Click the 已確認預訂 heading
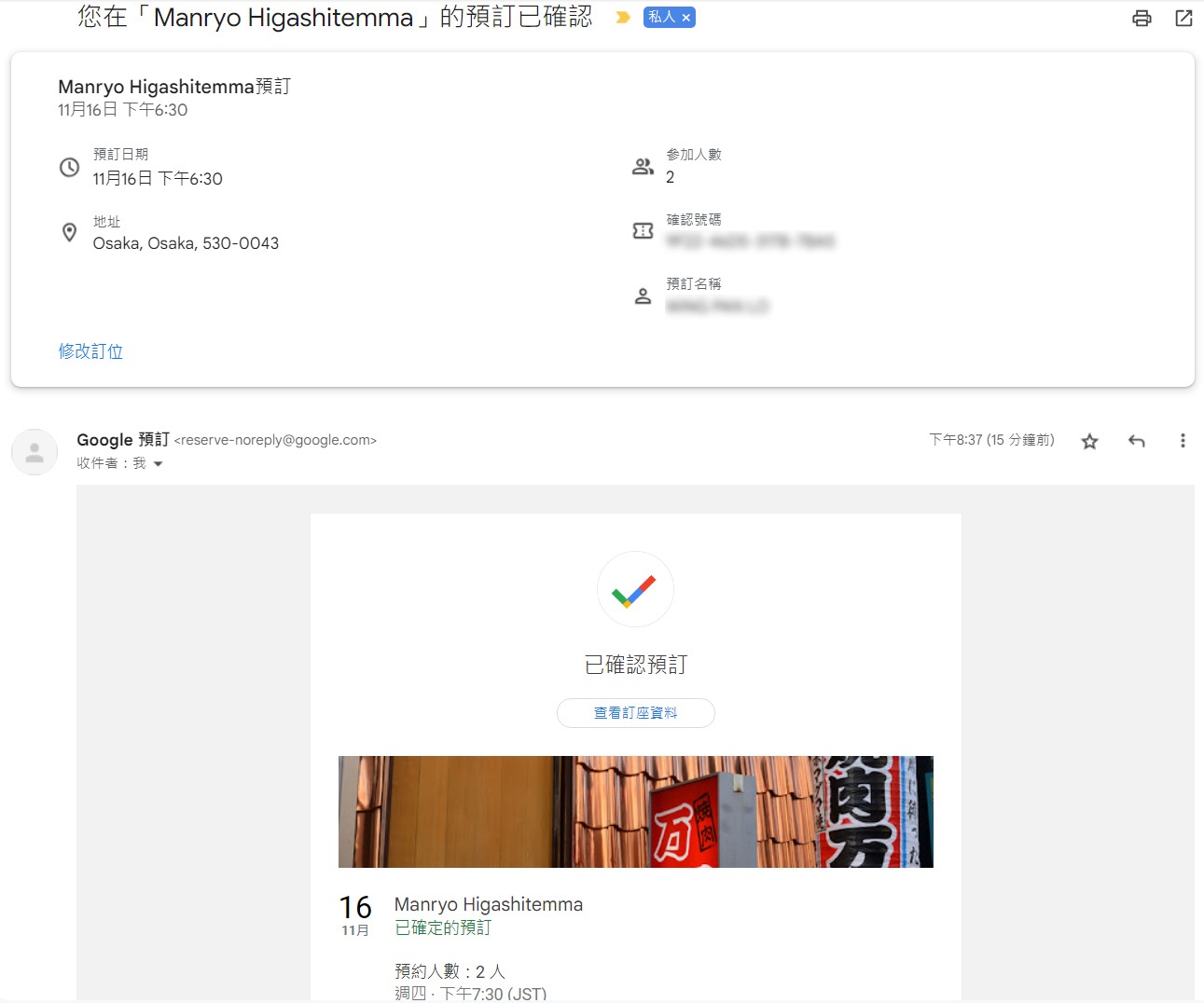1204x1003 pixels. tap(636, 665)
